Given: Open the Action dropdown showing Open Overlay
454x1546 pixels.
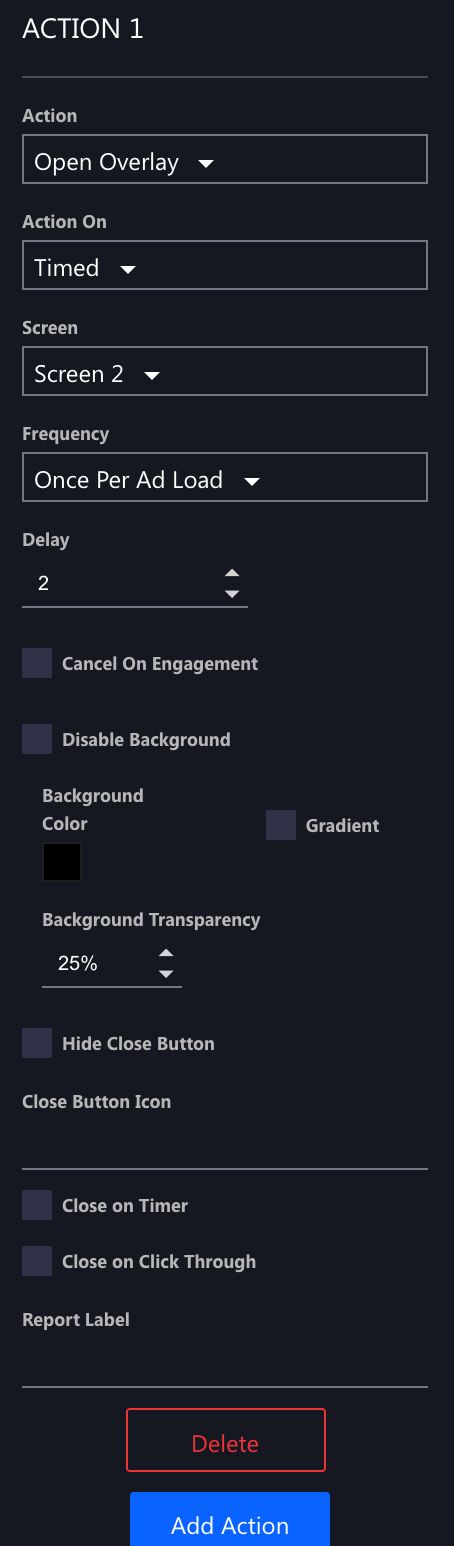Looking at the screenshot, I should pyautogui.click(x=225, y=160).
